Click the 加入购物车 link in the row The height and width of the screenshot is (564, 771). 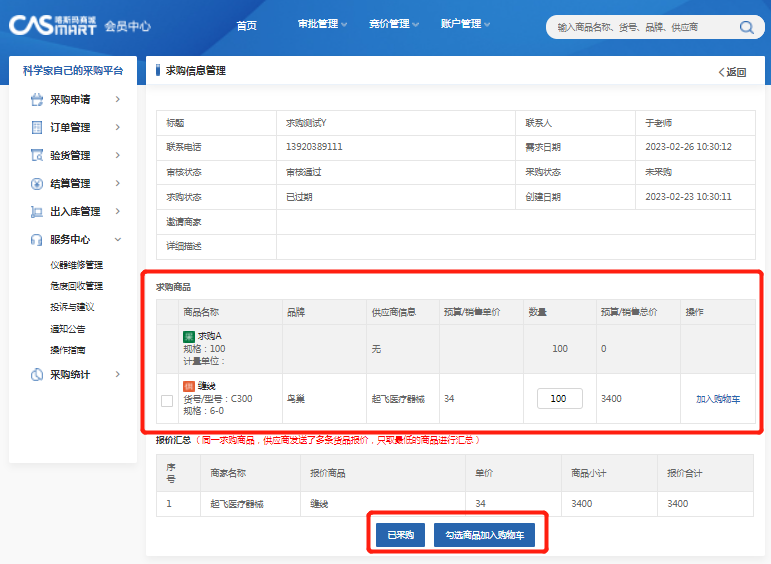717,399
